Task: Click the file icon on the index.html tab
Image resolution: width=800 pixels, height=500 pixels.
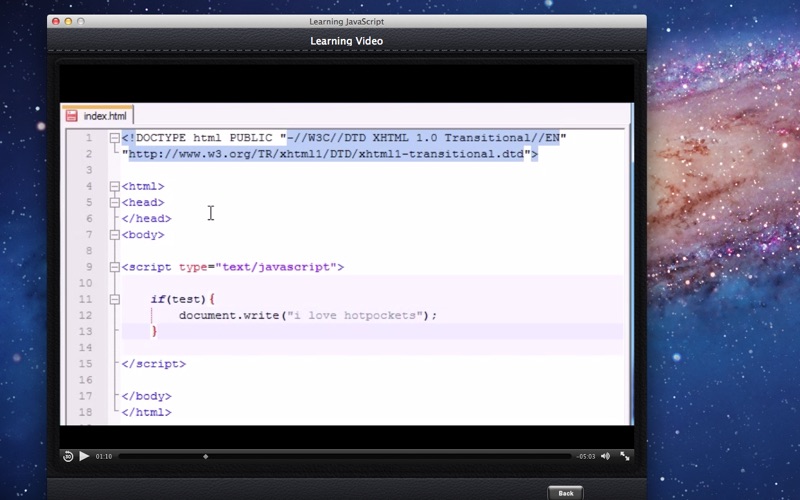Action: [x=74, y=116]
